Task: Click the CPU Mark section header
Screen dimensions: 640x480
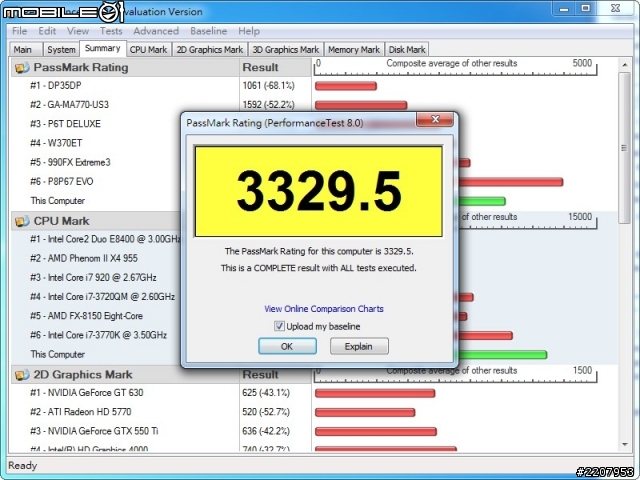Action: pyautogui.click(x=96, y=221)
